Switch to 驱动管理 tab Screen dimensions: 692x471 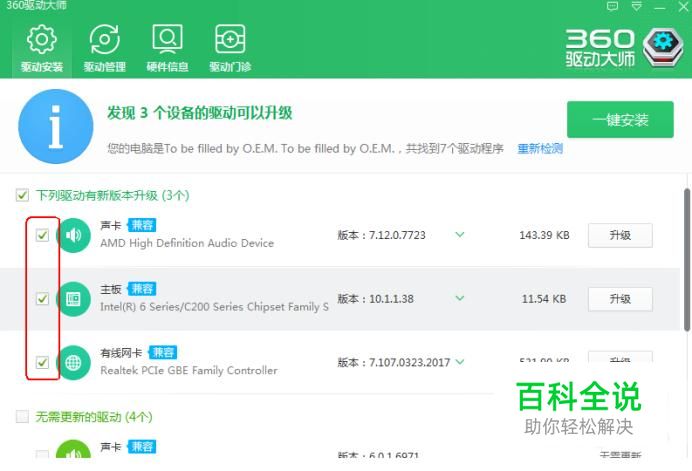tap(105, 49)
